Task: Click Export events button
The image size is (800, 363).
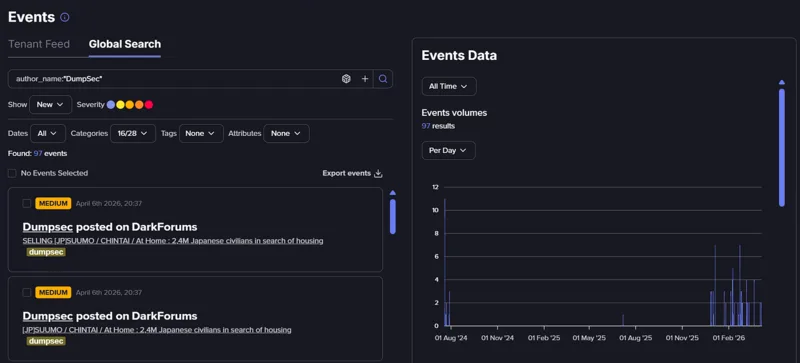Action: [353, 174]
